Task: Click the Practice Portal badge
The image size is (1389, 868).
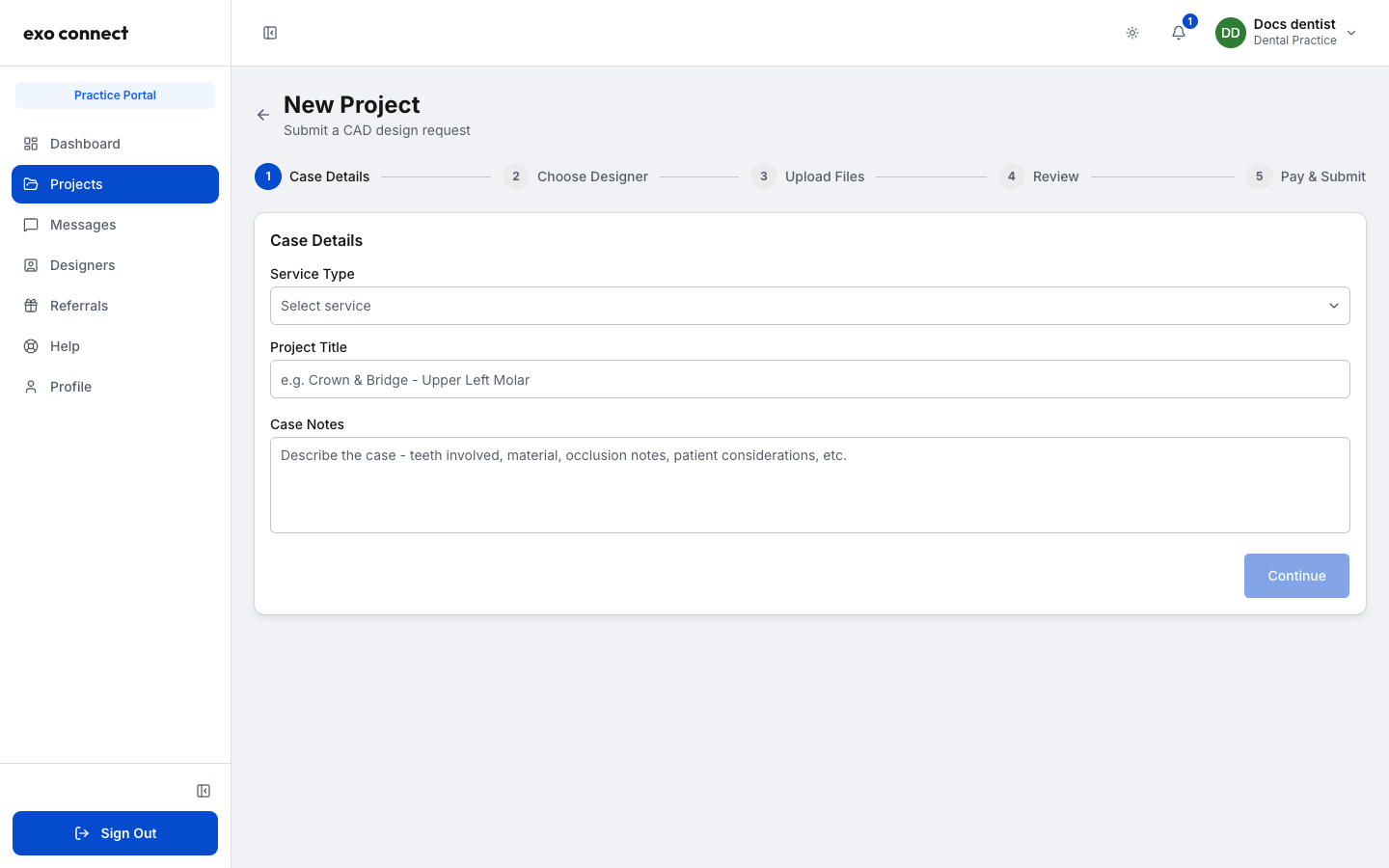Action: pyautogui.click(x=115, y=95)
